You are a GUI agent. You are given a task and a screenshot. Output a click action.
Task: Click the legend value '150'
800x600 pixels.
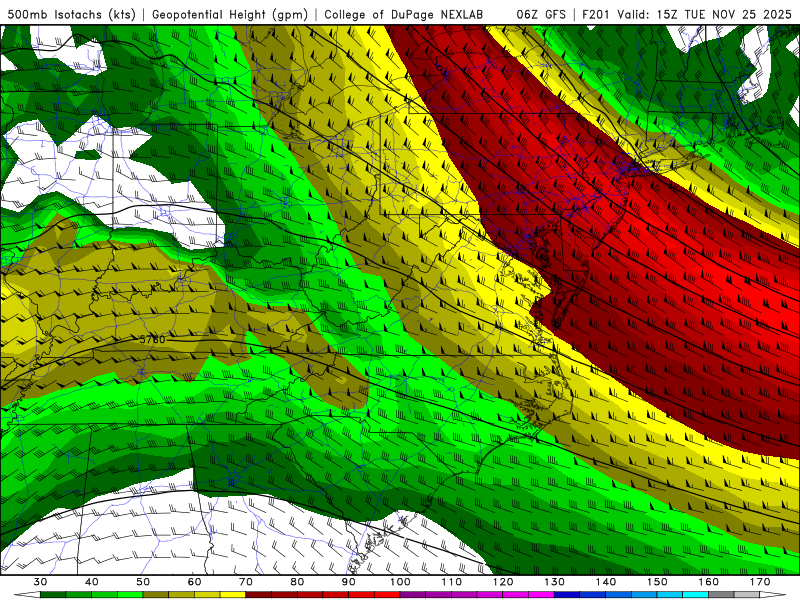(x=657, y=582)
